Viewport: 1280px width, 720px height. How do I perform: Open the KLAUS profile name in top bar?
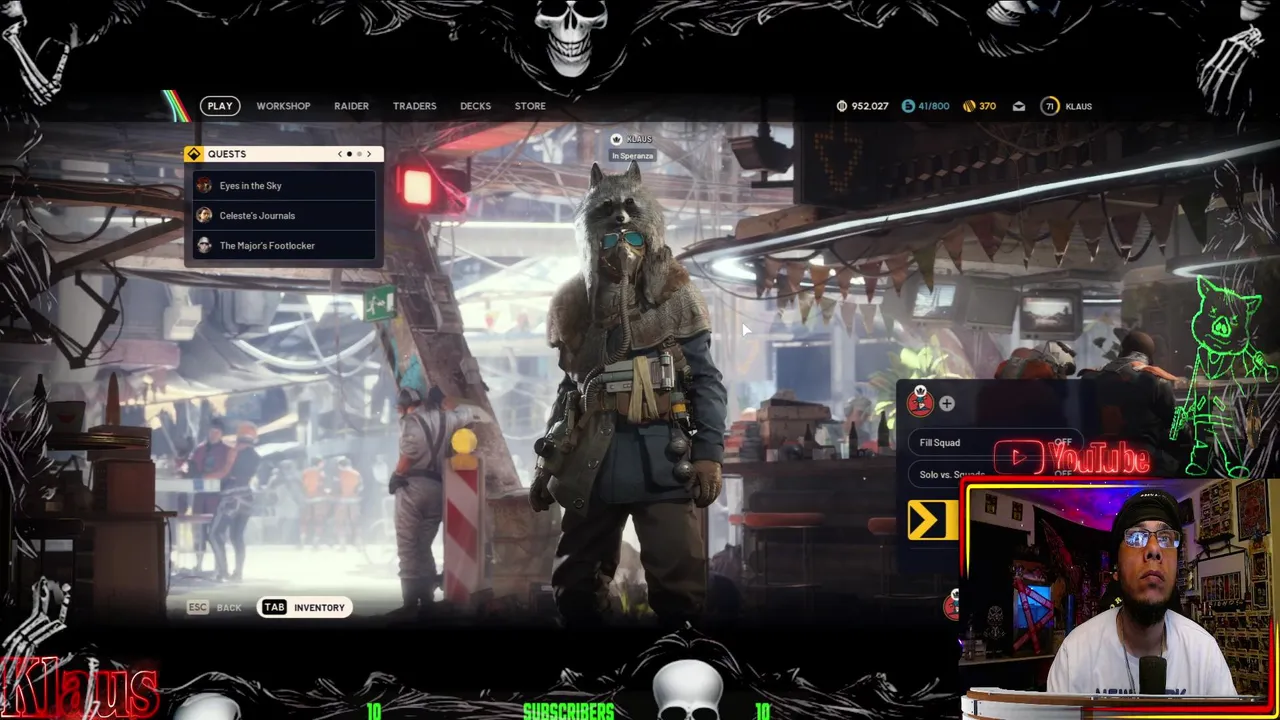pos(1078,106)
